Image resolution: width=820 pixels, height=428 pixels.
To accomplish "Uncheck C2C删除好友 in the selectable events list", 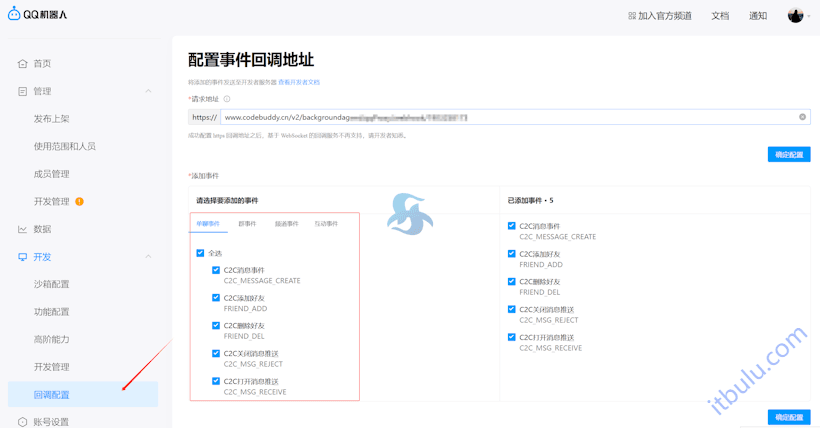I will pyautogui.click(x=215, y=325).
